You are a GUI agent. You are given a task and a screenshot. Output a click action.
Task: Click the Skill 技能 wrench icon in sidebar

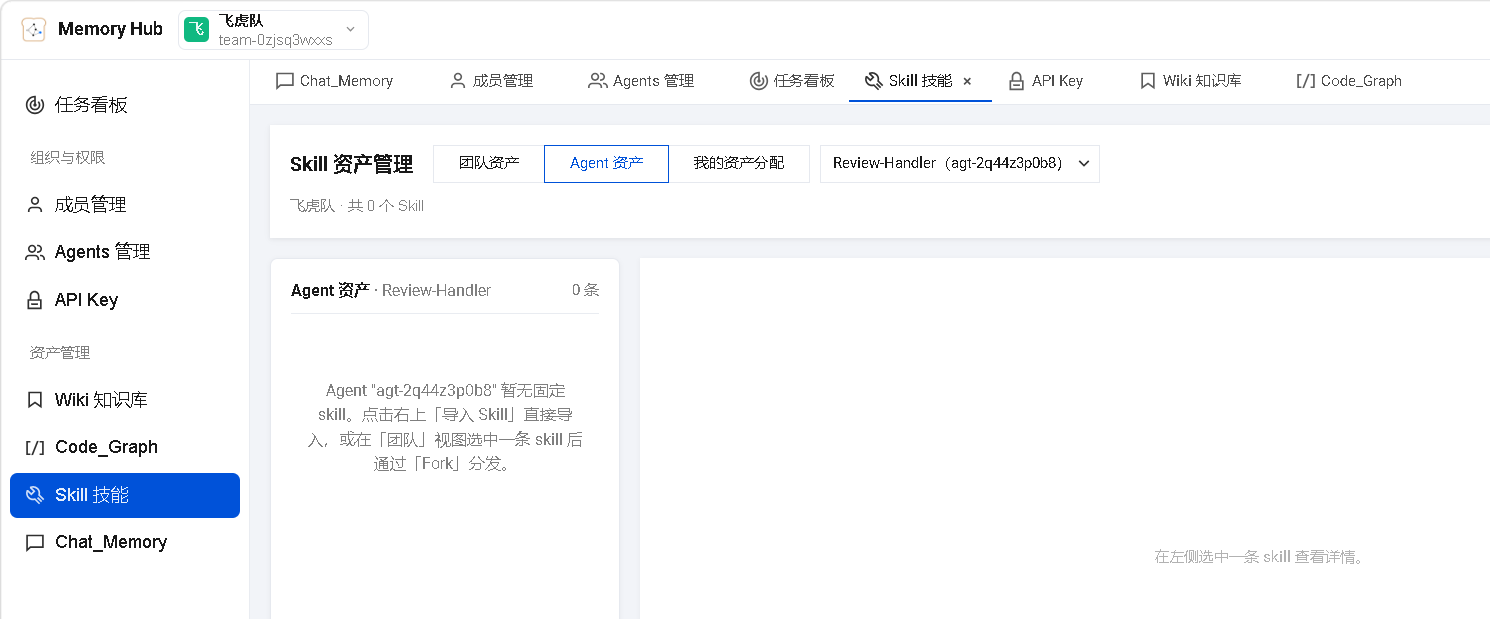(x=35, y=495)
